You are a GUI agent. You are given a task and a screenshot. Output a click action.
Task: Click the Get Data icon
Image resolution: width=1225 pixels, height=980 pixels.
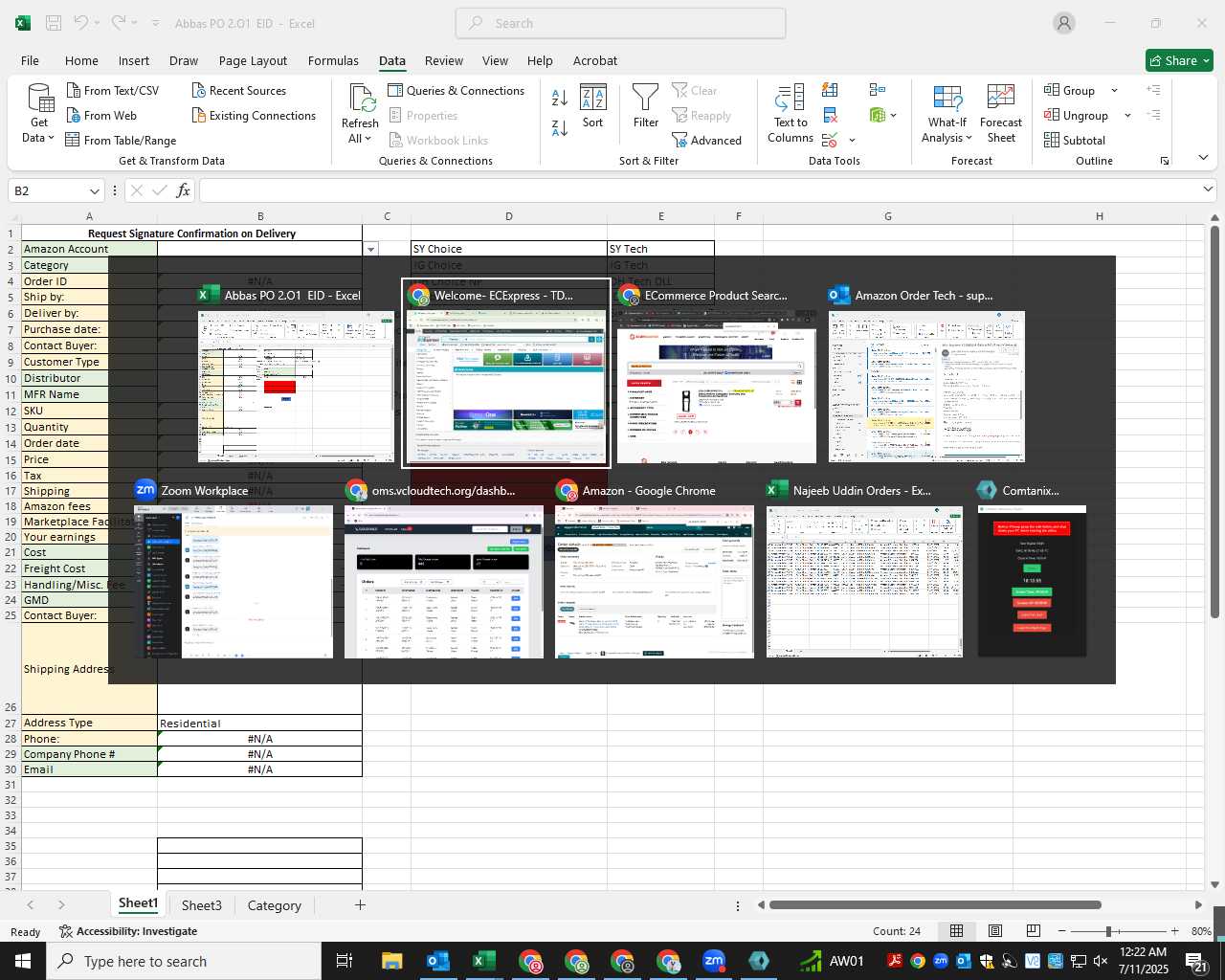coord(39,98)
